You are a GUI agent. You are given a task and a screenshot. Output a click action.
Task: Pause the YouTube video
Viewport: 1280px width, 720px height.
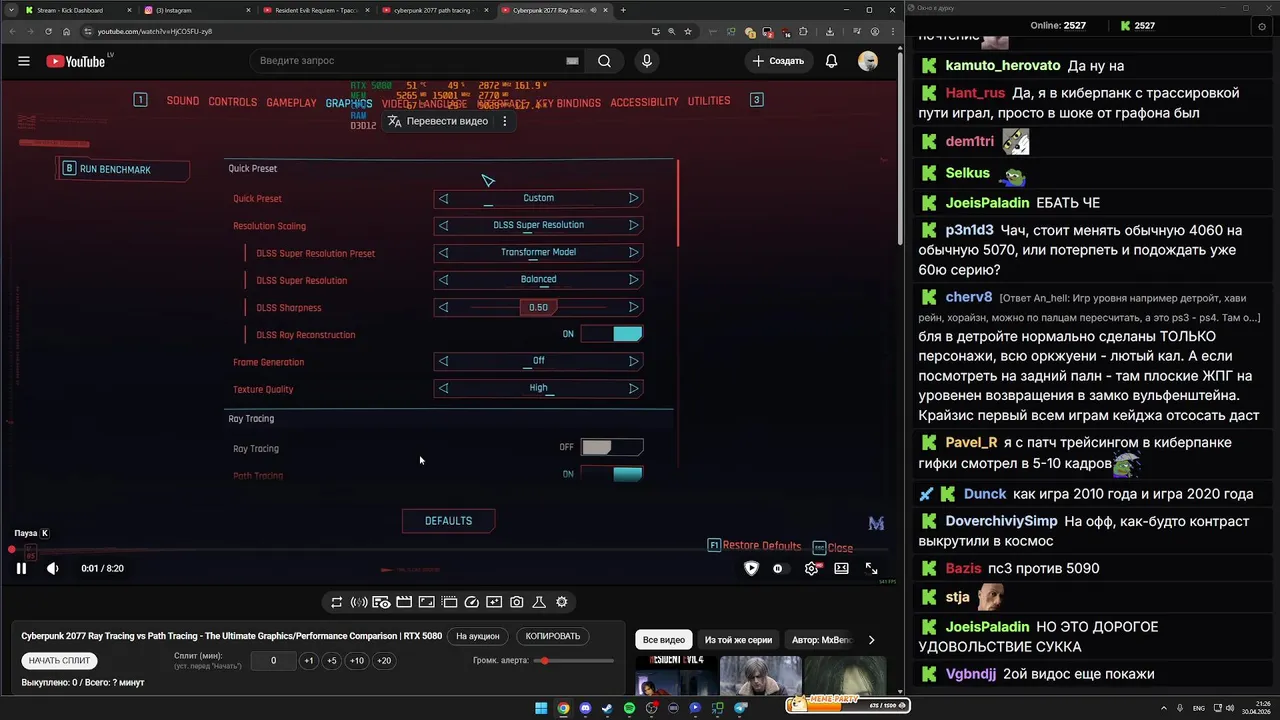coord(21,568)
